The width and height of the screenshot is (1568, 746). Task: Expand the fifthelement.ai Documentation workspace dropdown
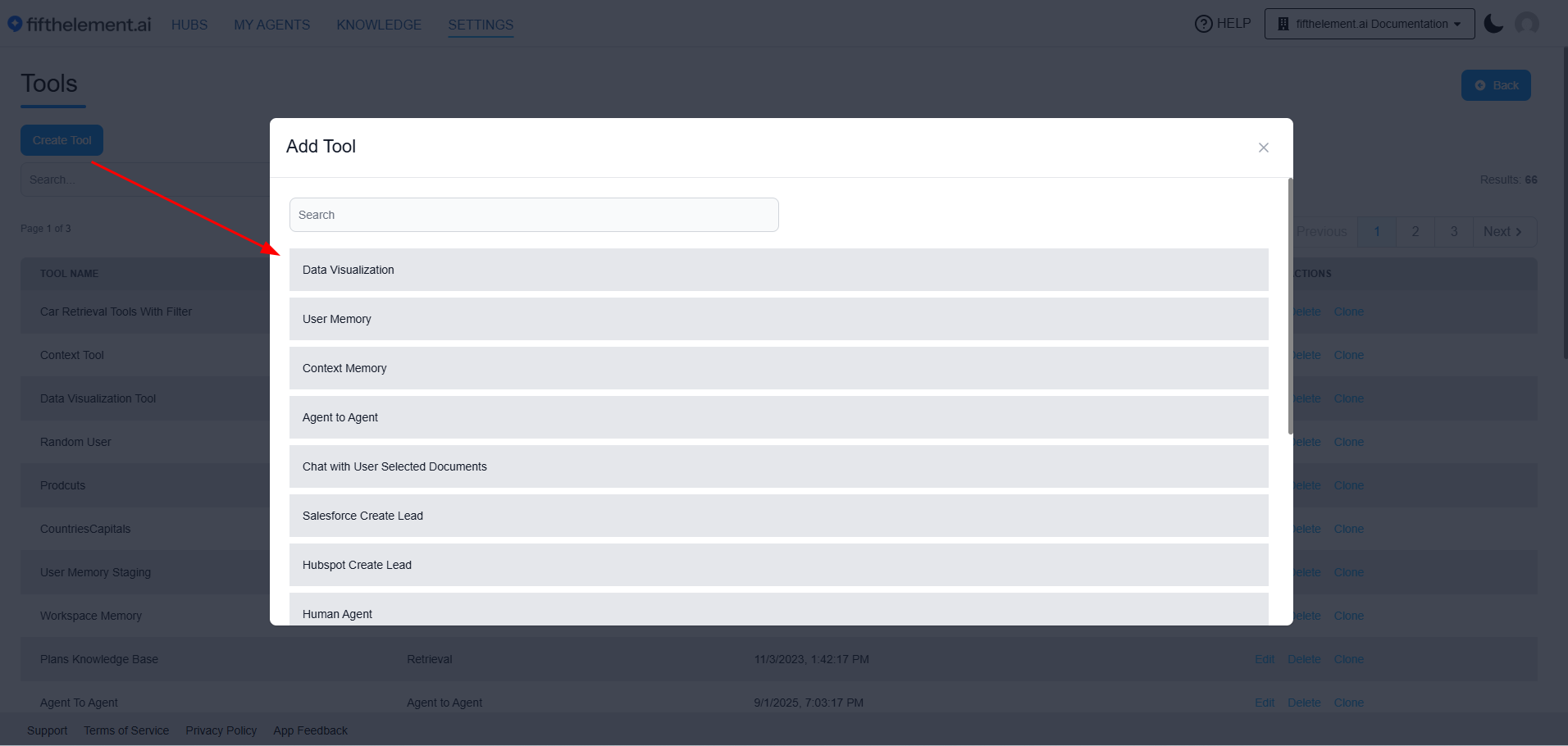(1370, 24)
